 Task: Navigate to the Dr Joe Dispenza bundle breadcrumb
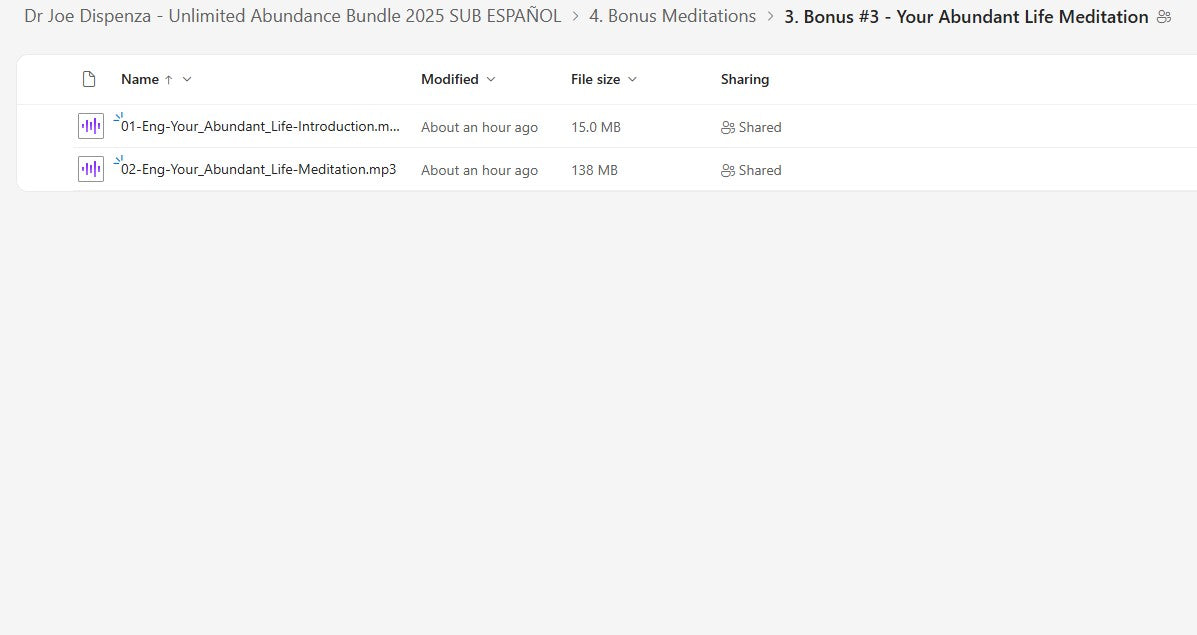tap(292, 16)
